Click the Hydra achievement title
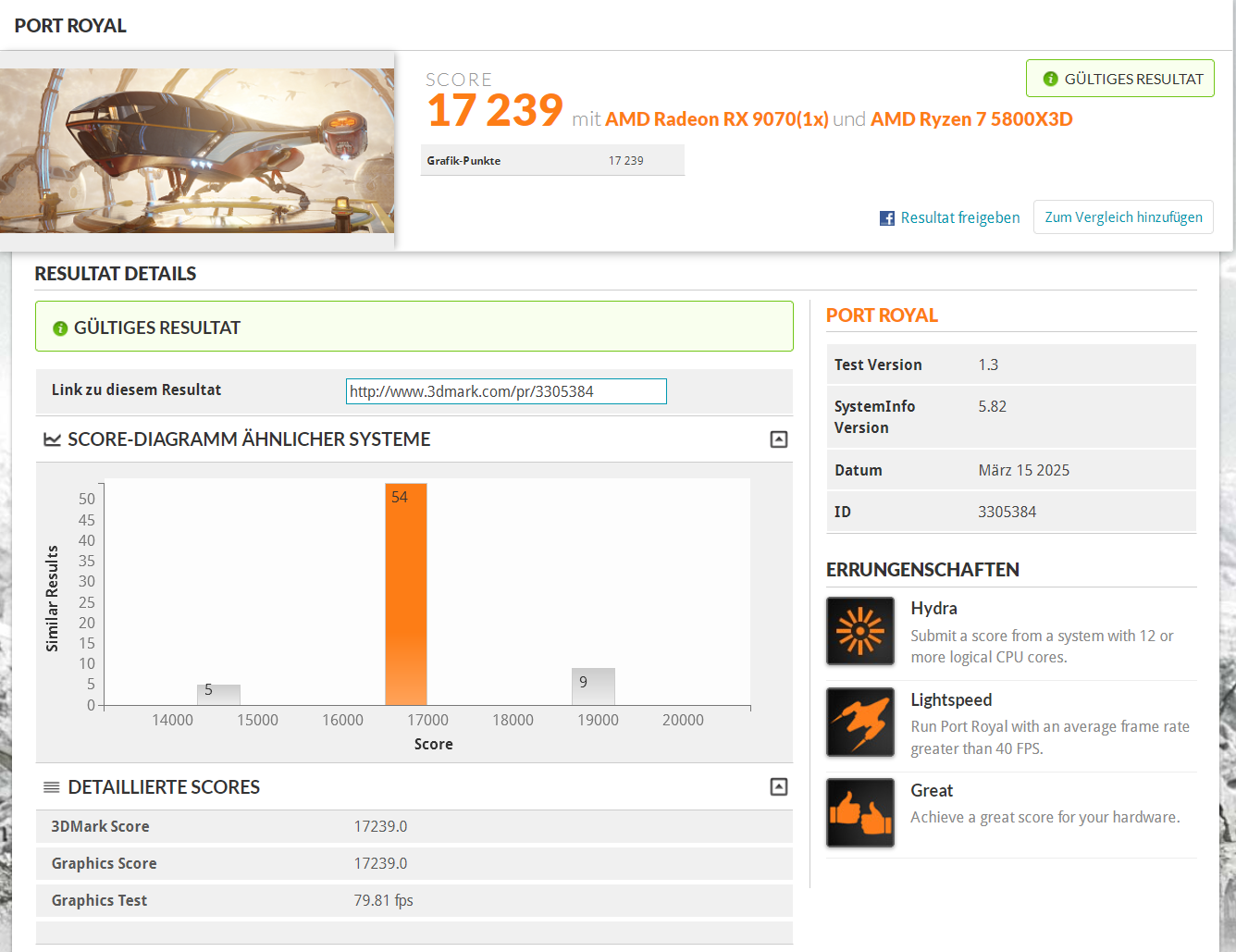Viewport: 1236px width, 952px height. pos(933,608)
